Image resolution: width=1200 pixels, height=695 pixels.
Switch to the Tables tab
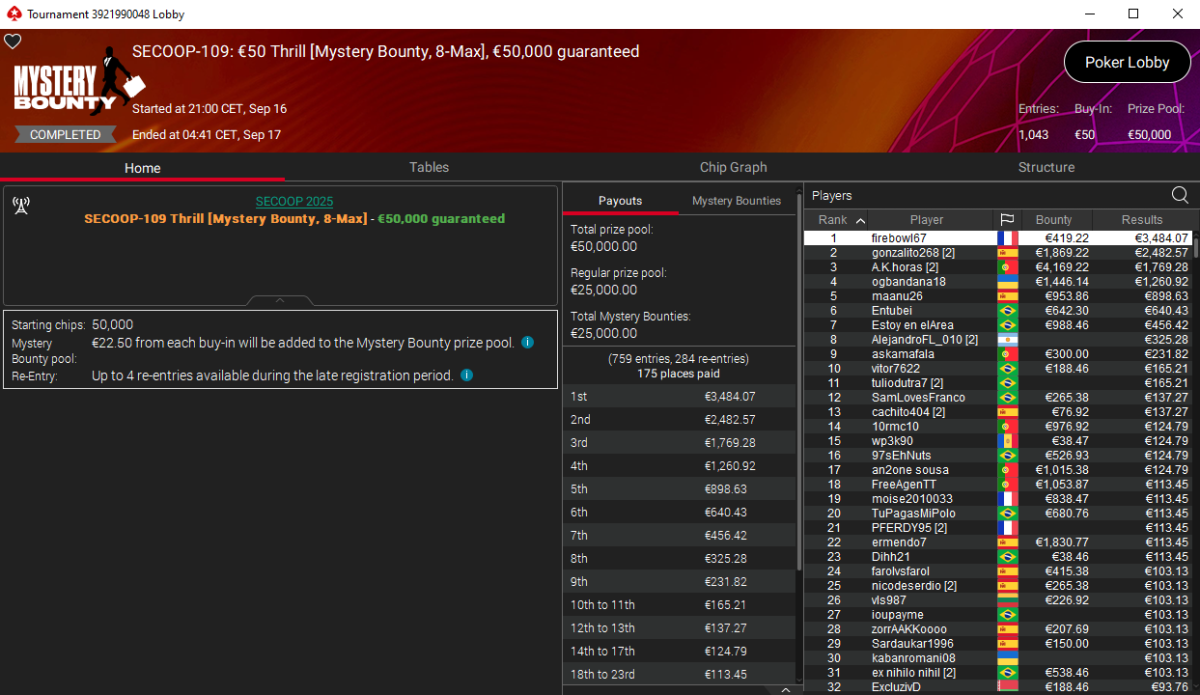pyautogui.click(x=429, y=167)
